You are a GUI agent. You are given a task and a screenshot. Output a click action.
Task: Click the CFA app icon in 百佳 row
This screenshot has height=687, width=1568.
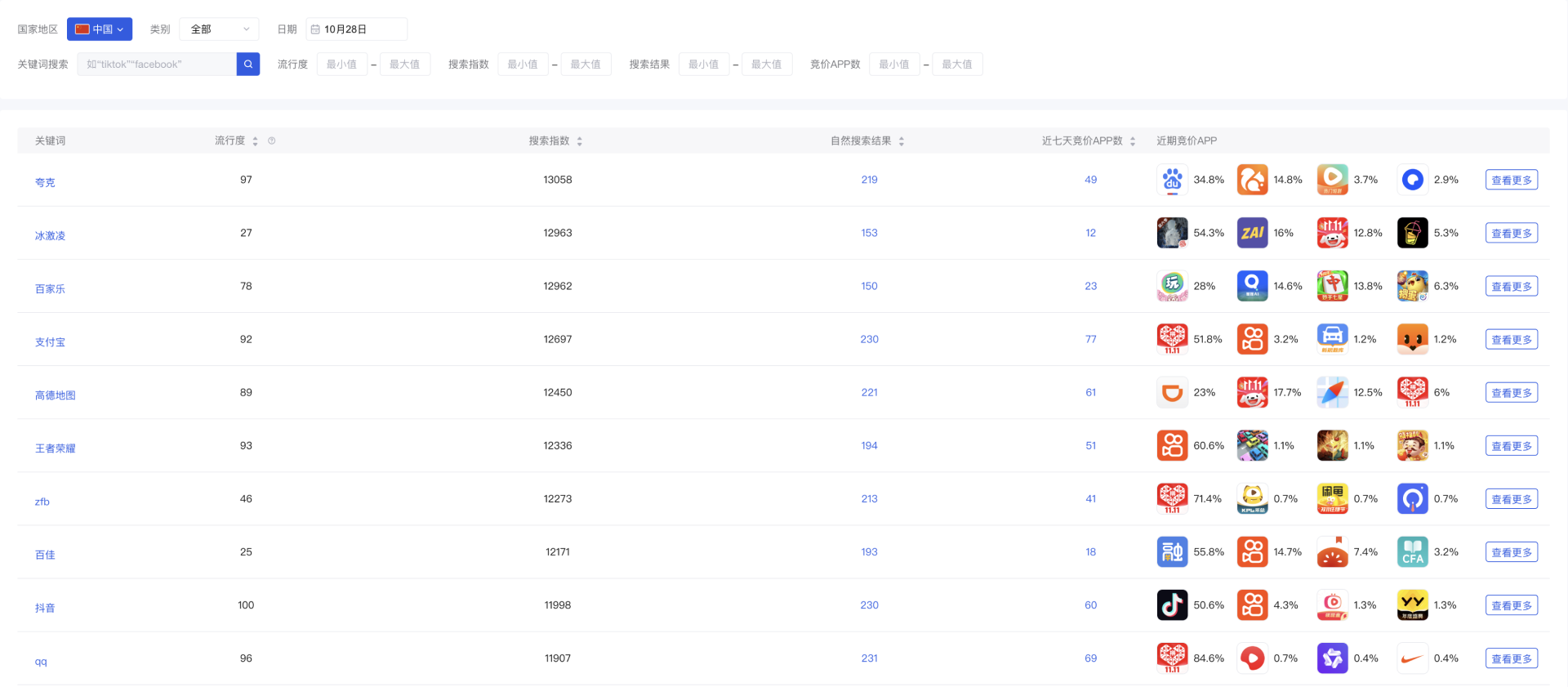(x=1412, y=551)
